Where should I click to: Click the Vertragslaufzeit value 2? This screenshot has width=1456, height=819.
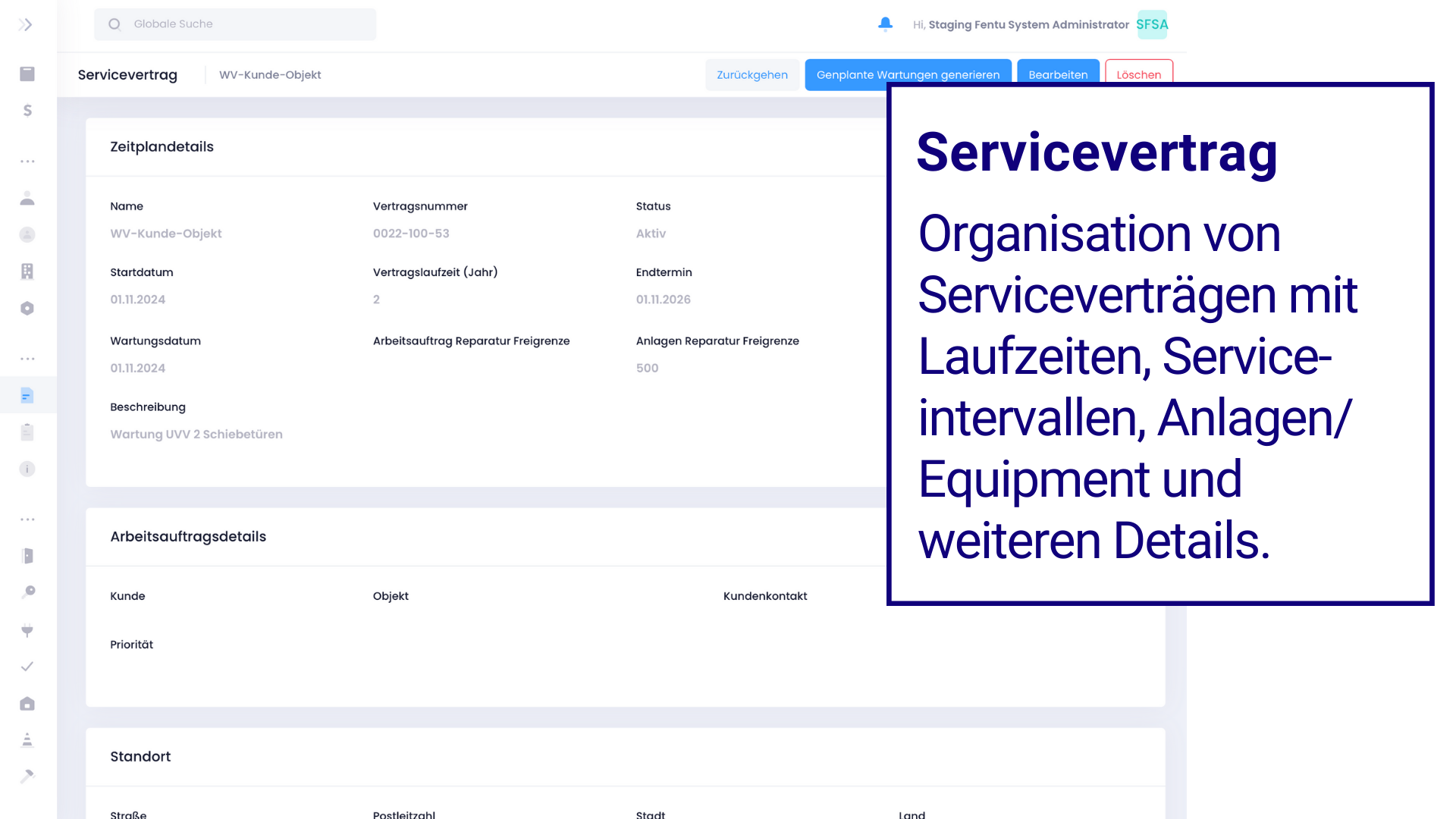point(376,300)
